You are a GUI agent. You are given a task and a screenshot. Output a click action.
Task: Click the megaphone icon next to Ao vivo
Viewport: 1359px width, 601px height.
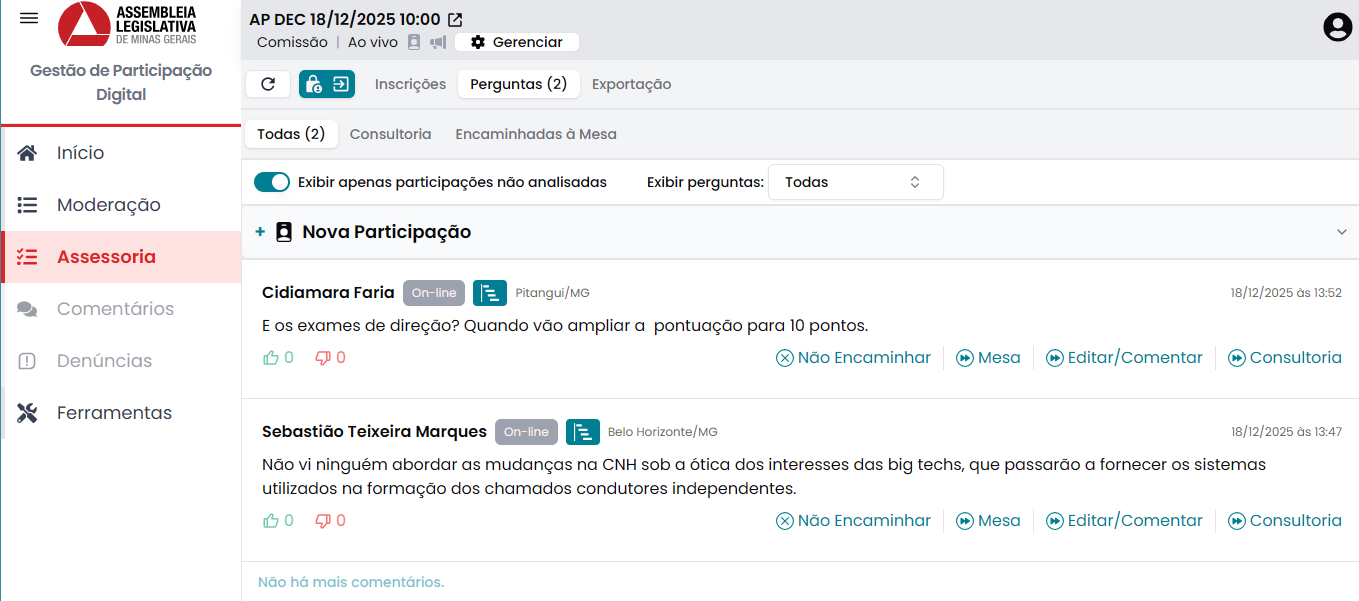(438, 42)
